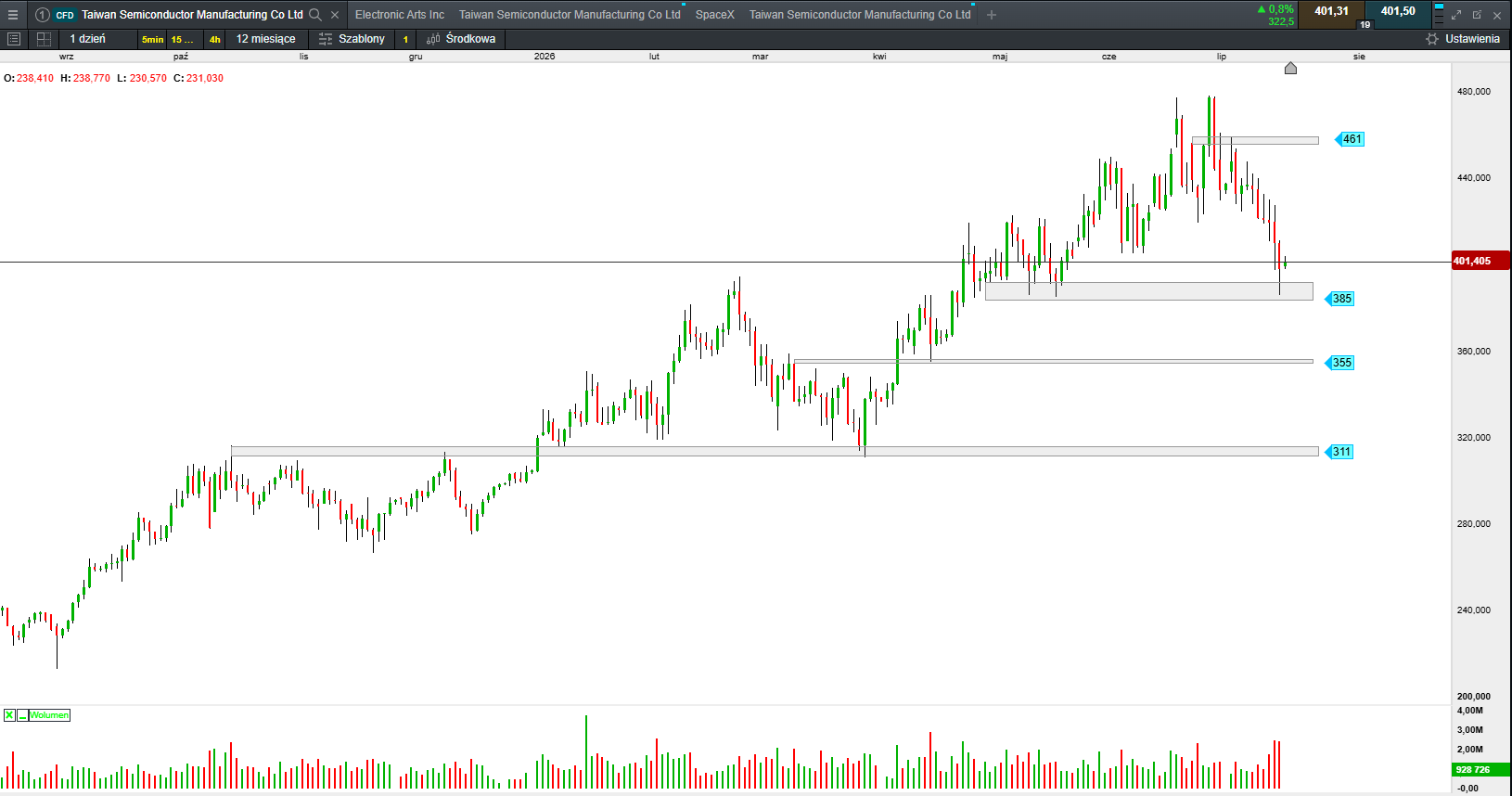Screen dimensions: 1512x796
Task: Click the spread value 19
Action: coord(1365,24)
